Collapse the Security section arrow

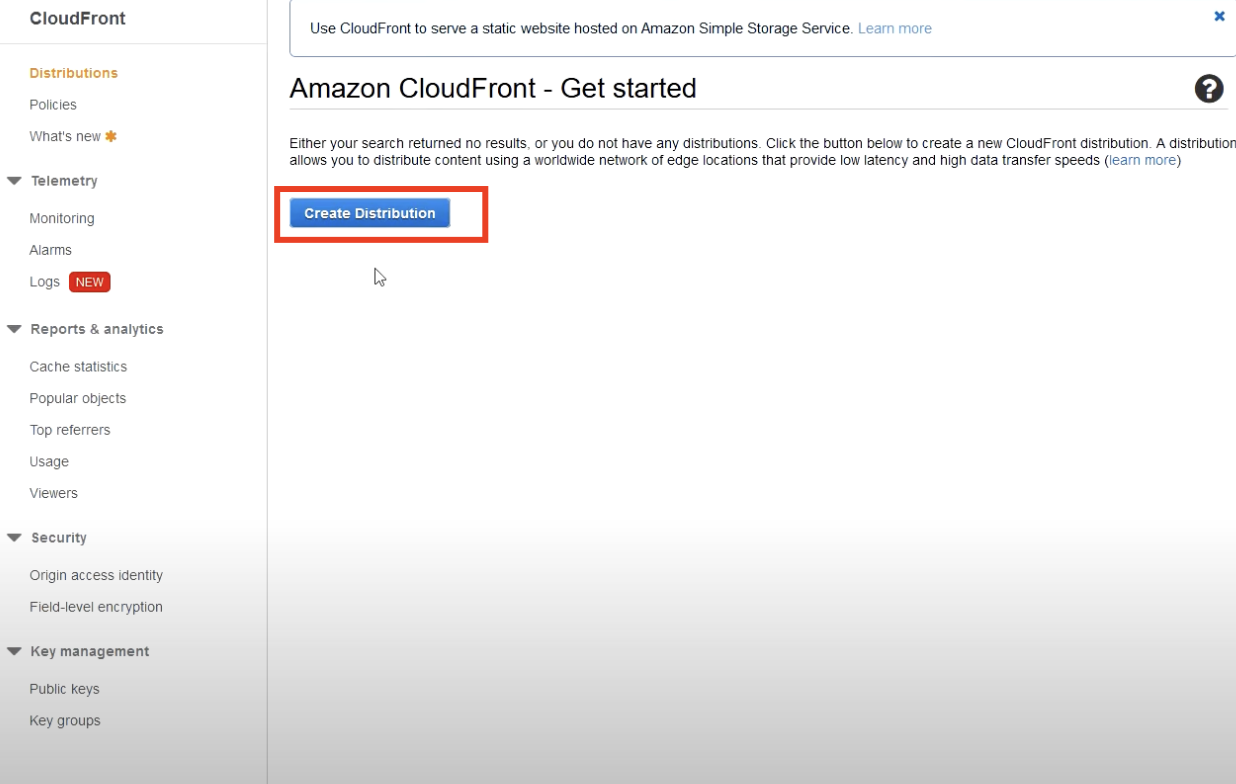click(x=14, y=538)
